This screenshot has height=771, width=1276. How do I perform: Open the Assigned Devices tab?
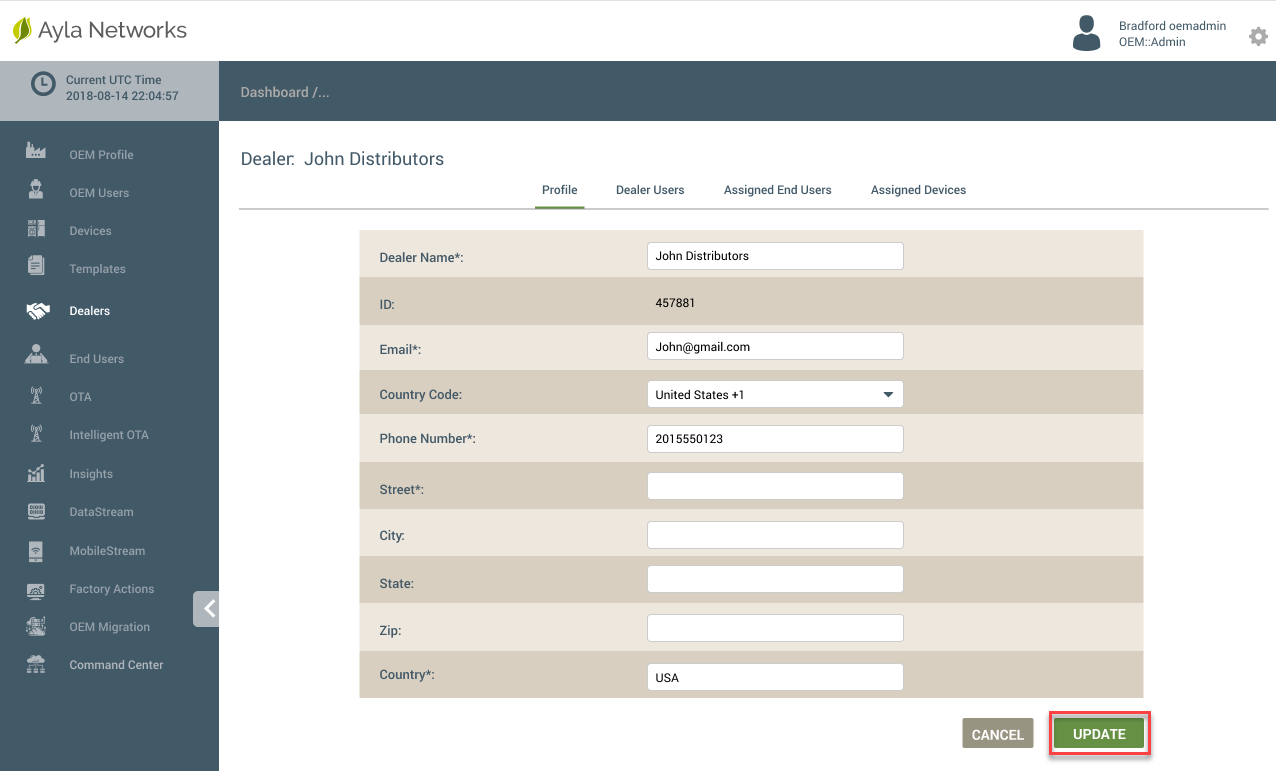(918, 190)
